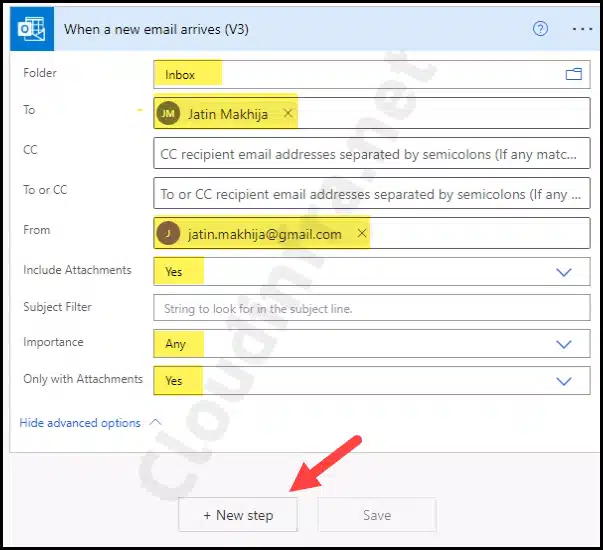Click the To or CC label
The height and width of the screenshot is (550, 603).
coord(45,190)
